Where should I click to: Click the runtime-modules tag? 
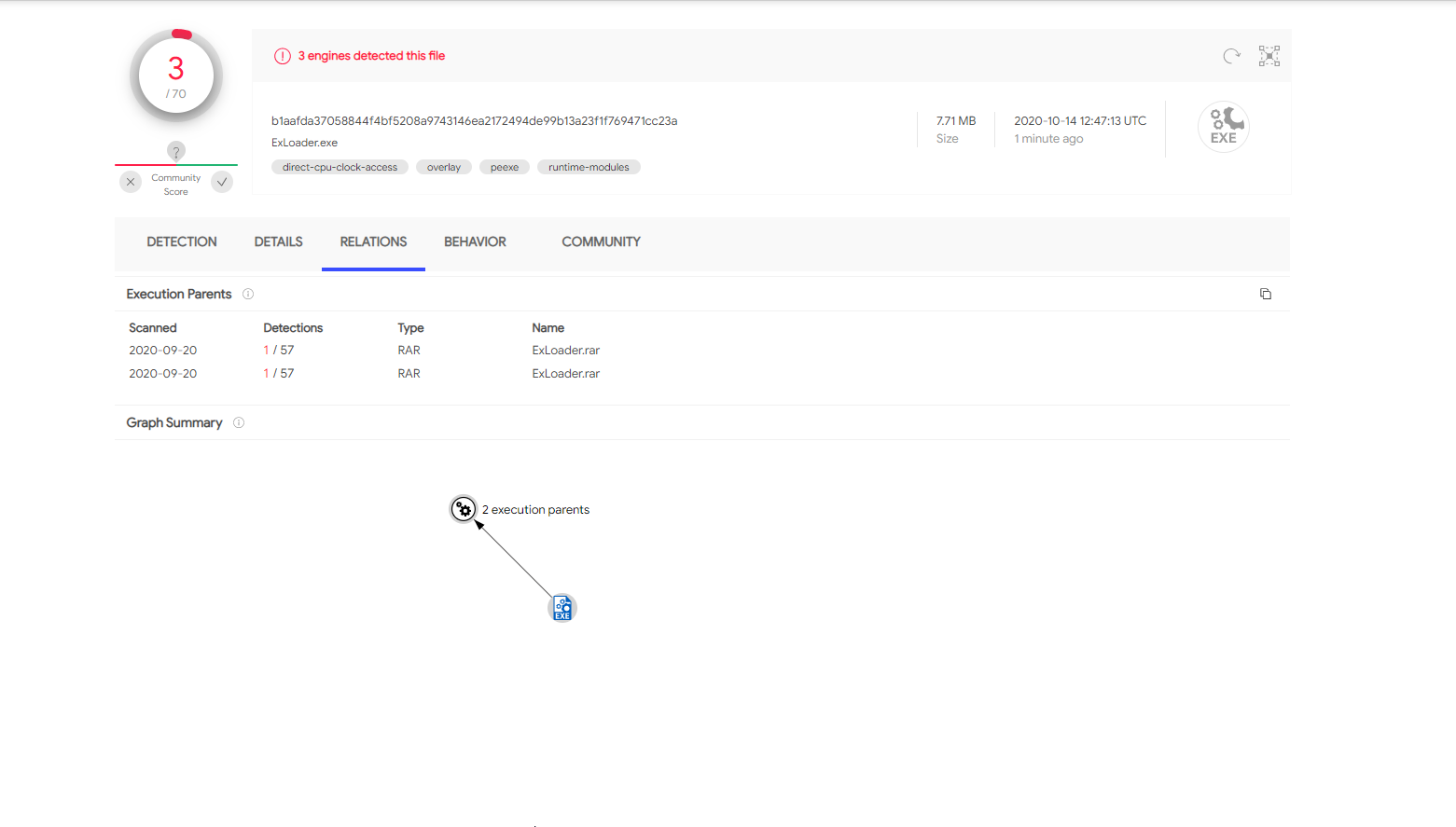point(589,168)
